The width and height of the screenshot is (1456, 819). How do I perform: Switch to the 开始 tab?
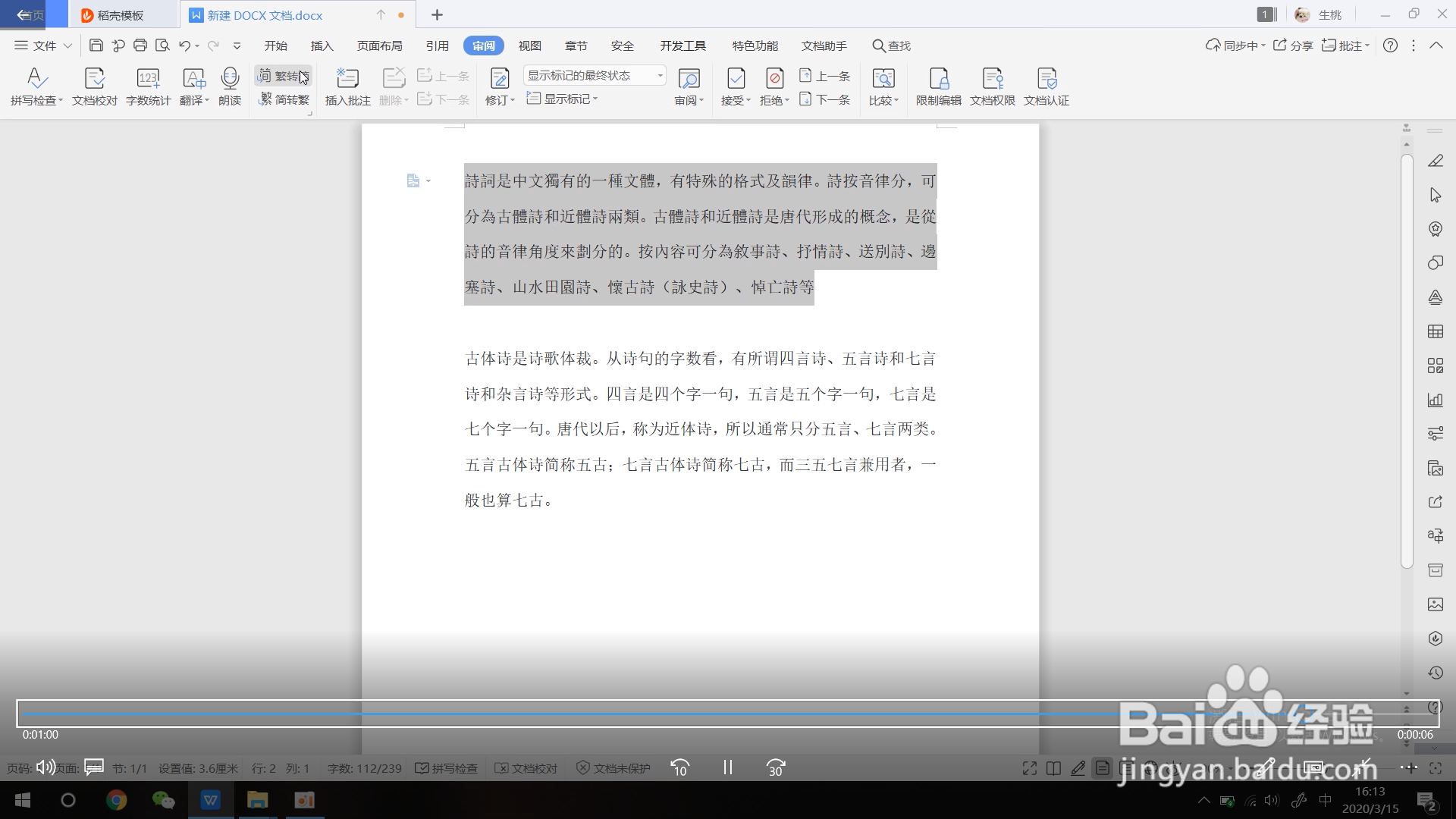click(275, 45)
